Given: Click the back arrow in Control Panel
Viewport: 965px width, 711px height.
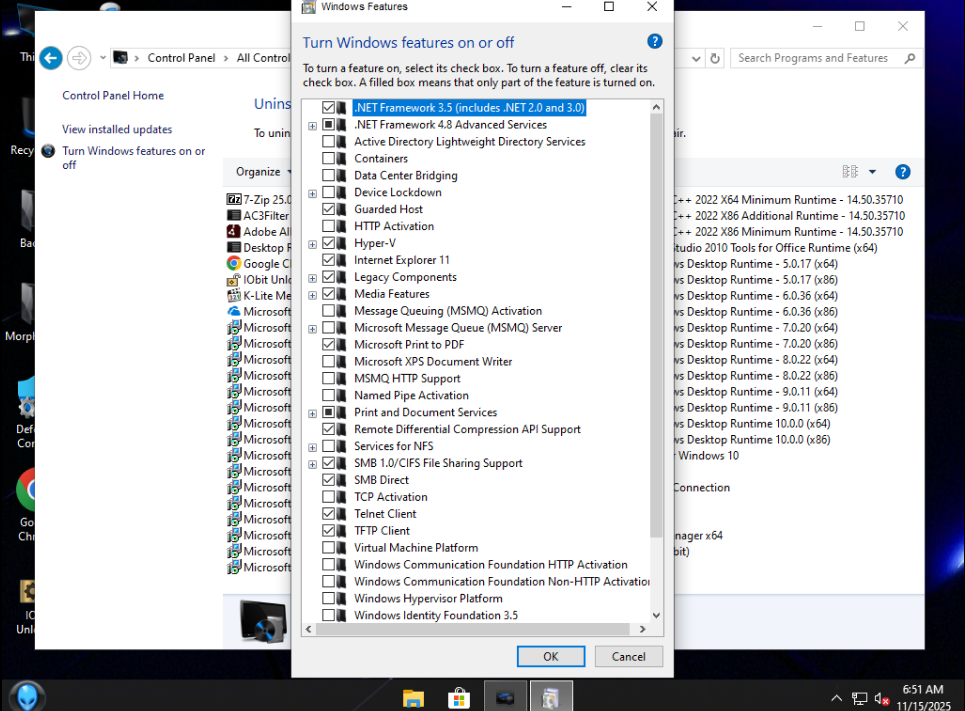Looking at the screenshot, I should 50,58.
